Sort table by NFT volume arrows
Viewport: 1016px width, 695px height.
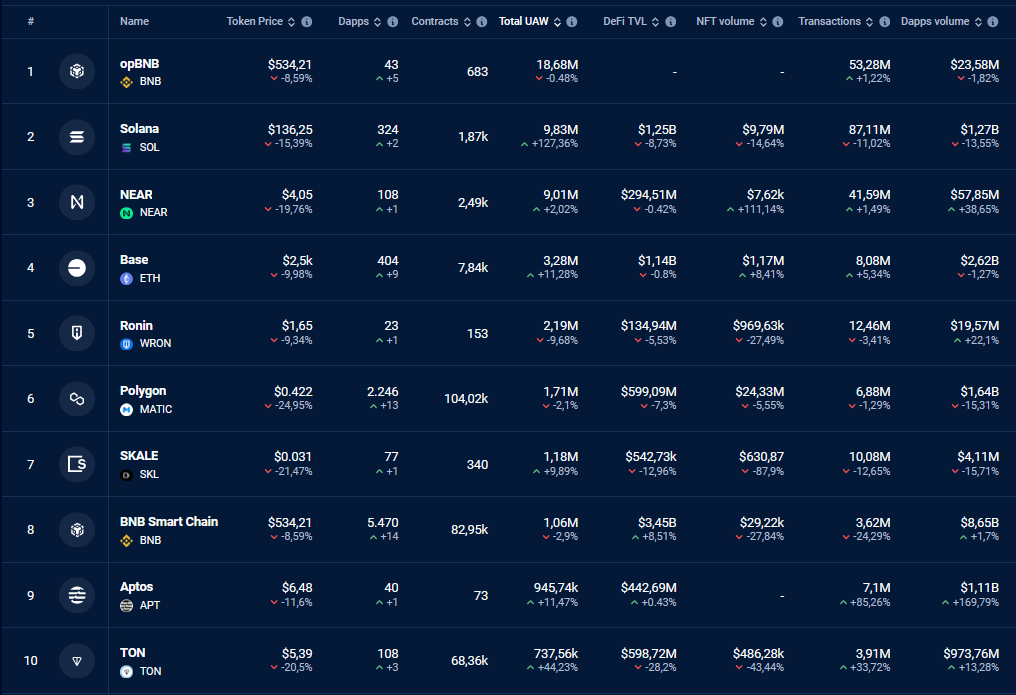point(763,22)
